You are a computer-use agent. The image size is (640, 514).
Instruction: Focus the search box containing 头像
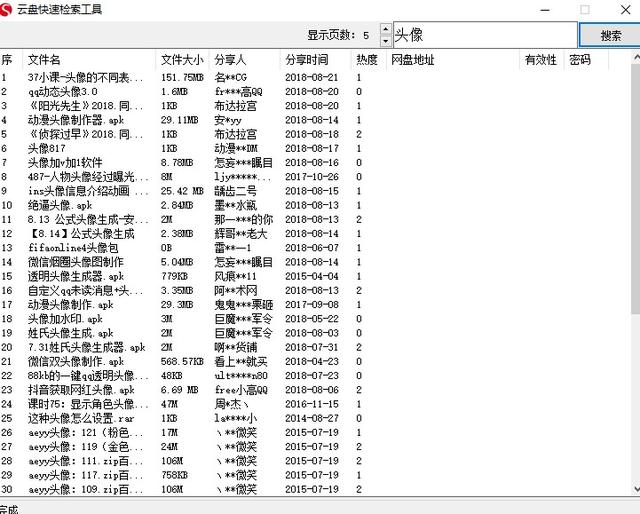tap(485, 35)
